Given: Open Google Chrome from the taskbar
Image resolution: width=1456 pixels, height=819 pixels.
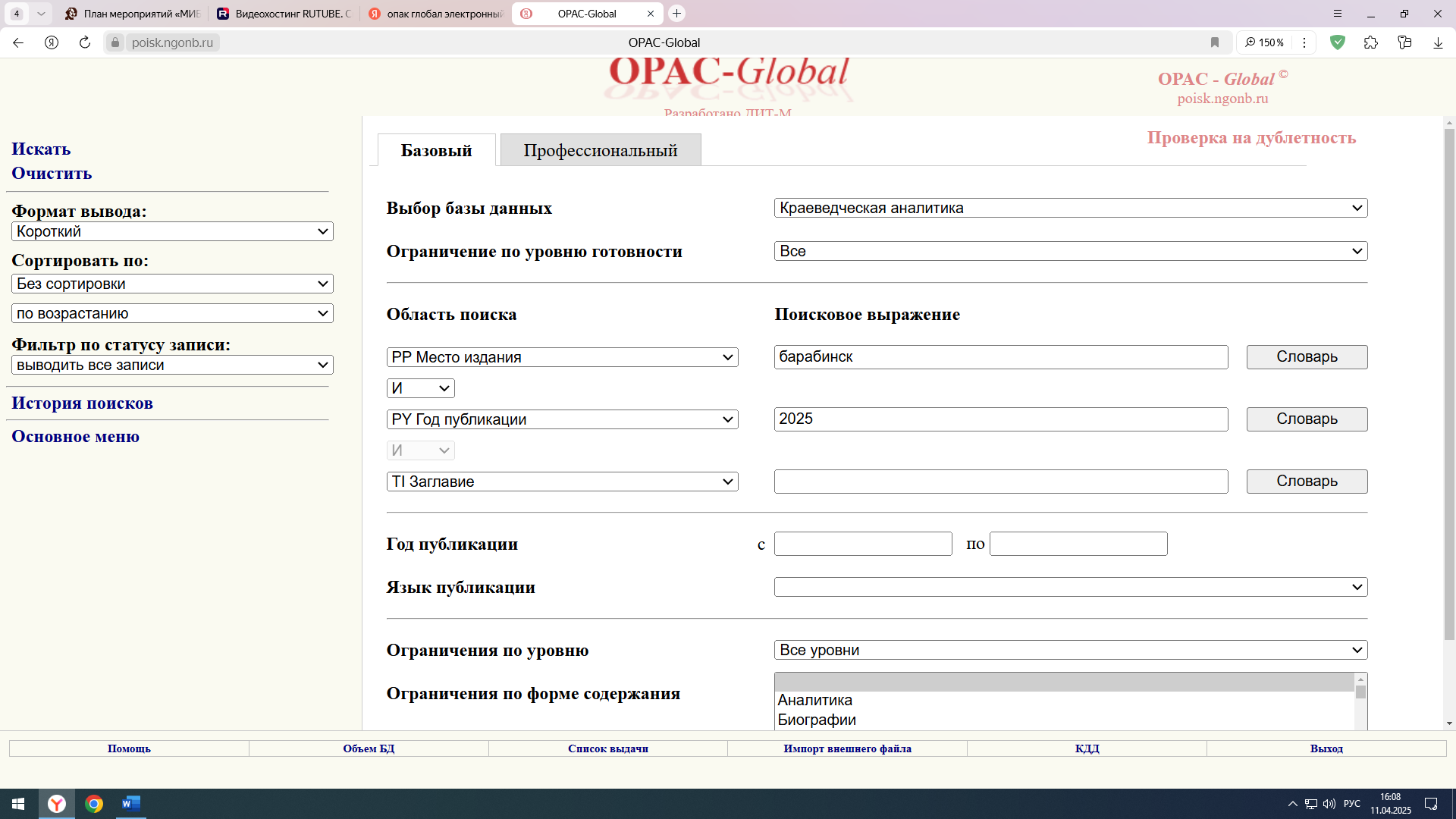Looking at the screenshot, I should 94,803.
